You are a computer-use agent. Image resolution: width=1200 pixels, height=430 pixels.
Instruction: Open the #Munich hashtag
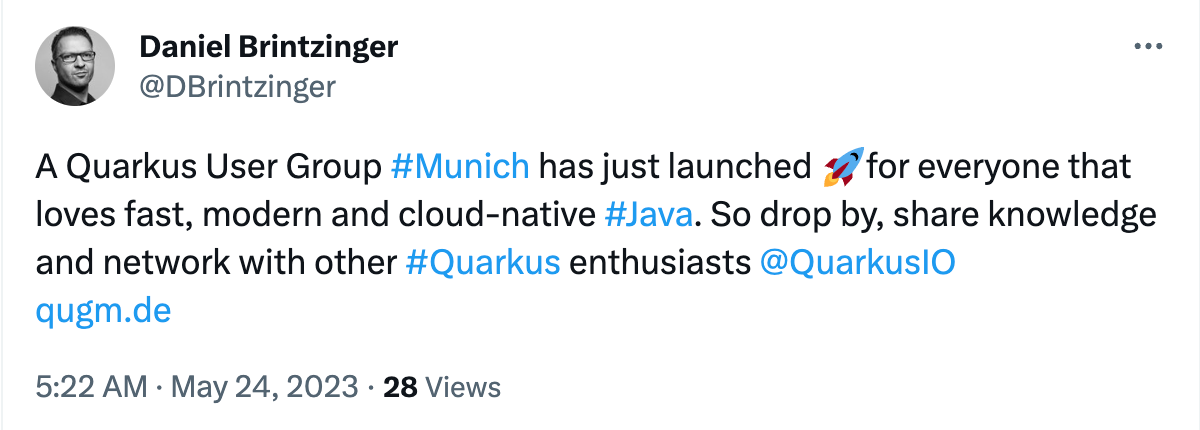pyautogui.click(x=461, y=167)
